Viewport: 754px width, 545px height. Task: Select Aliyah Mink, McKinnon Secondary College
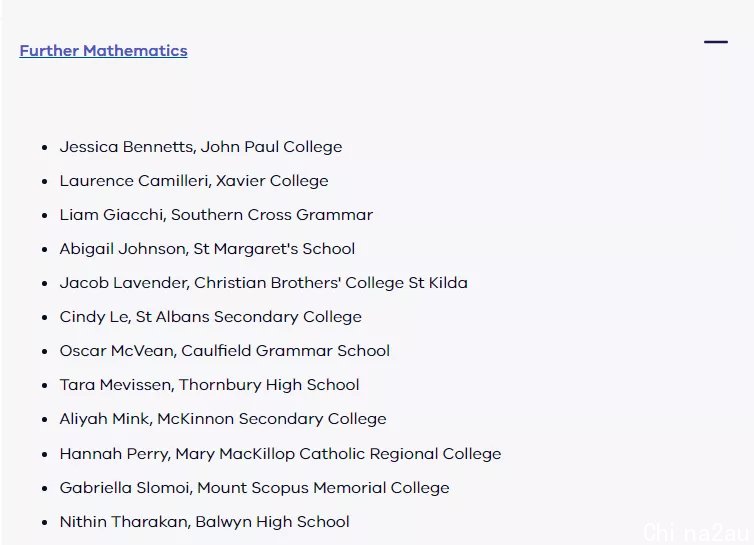click(223, 419)
